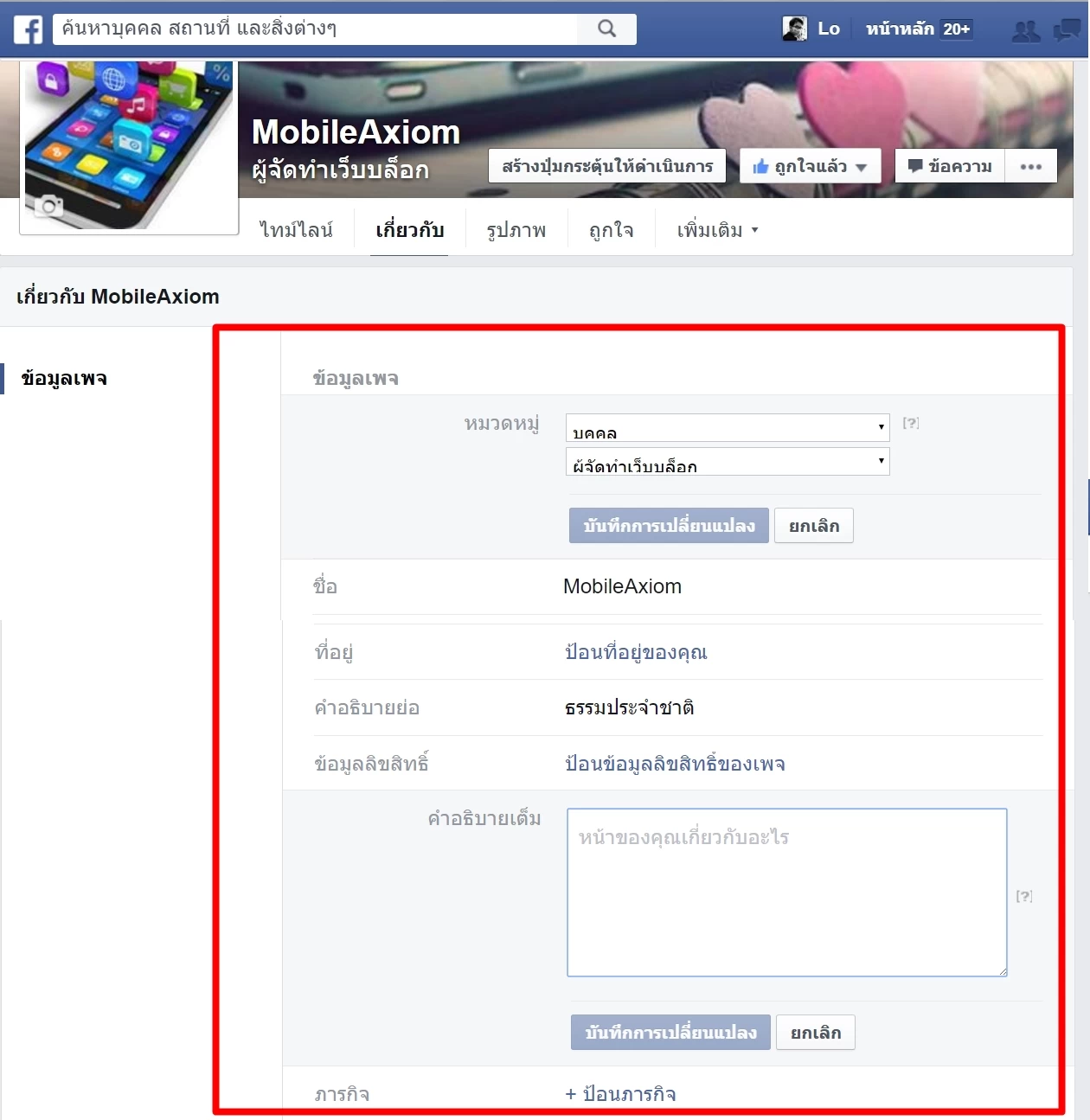Click the 20+ notification badge

coord(956,29)
